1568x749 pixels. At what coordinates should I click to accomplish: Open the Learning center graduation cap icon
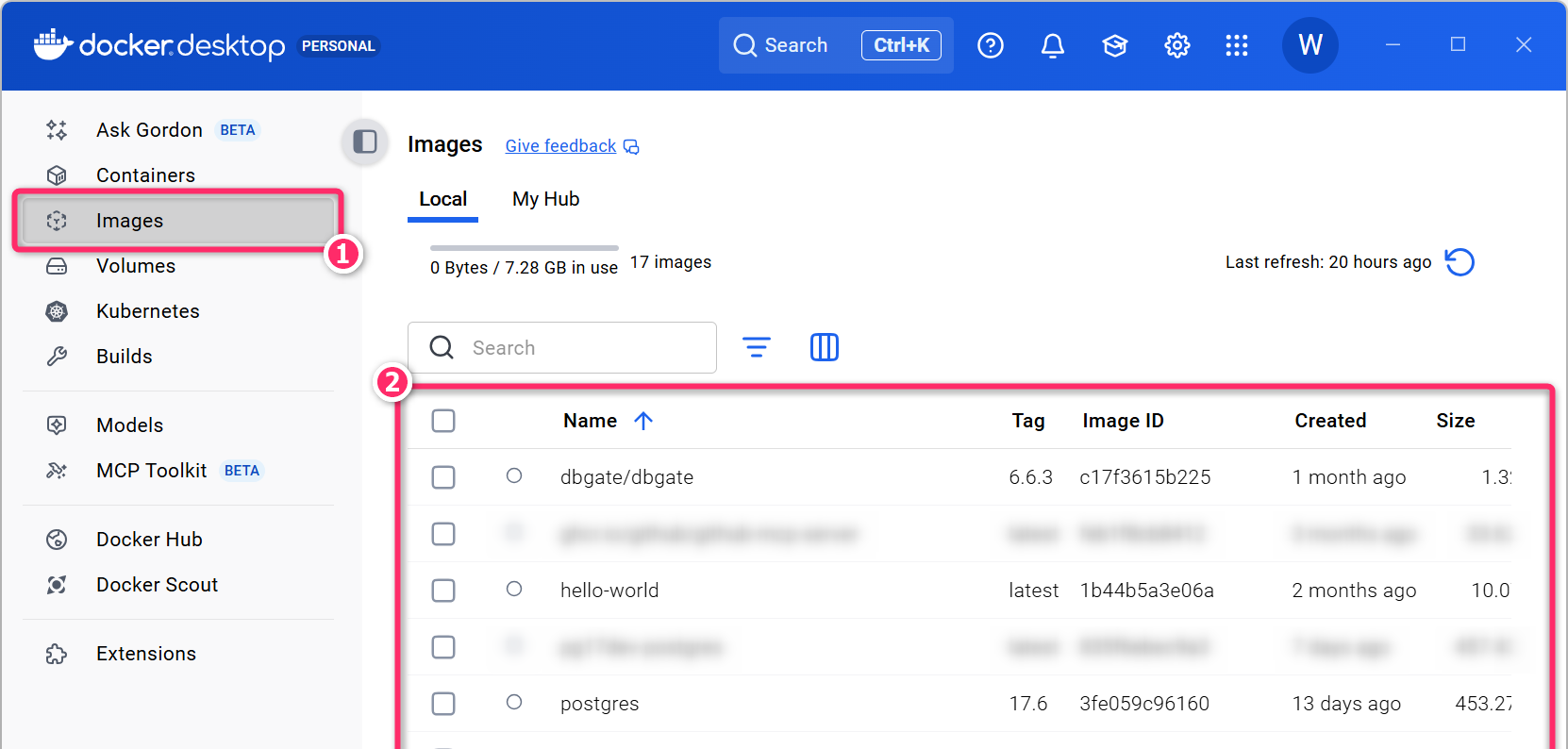(x=1115, y=45)
